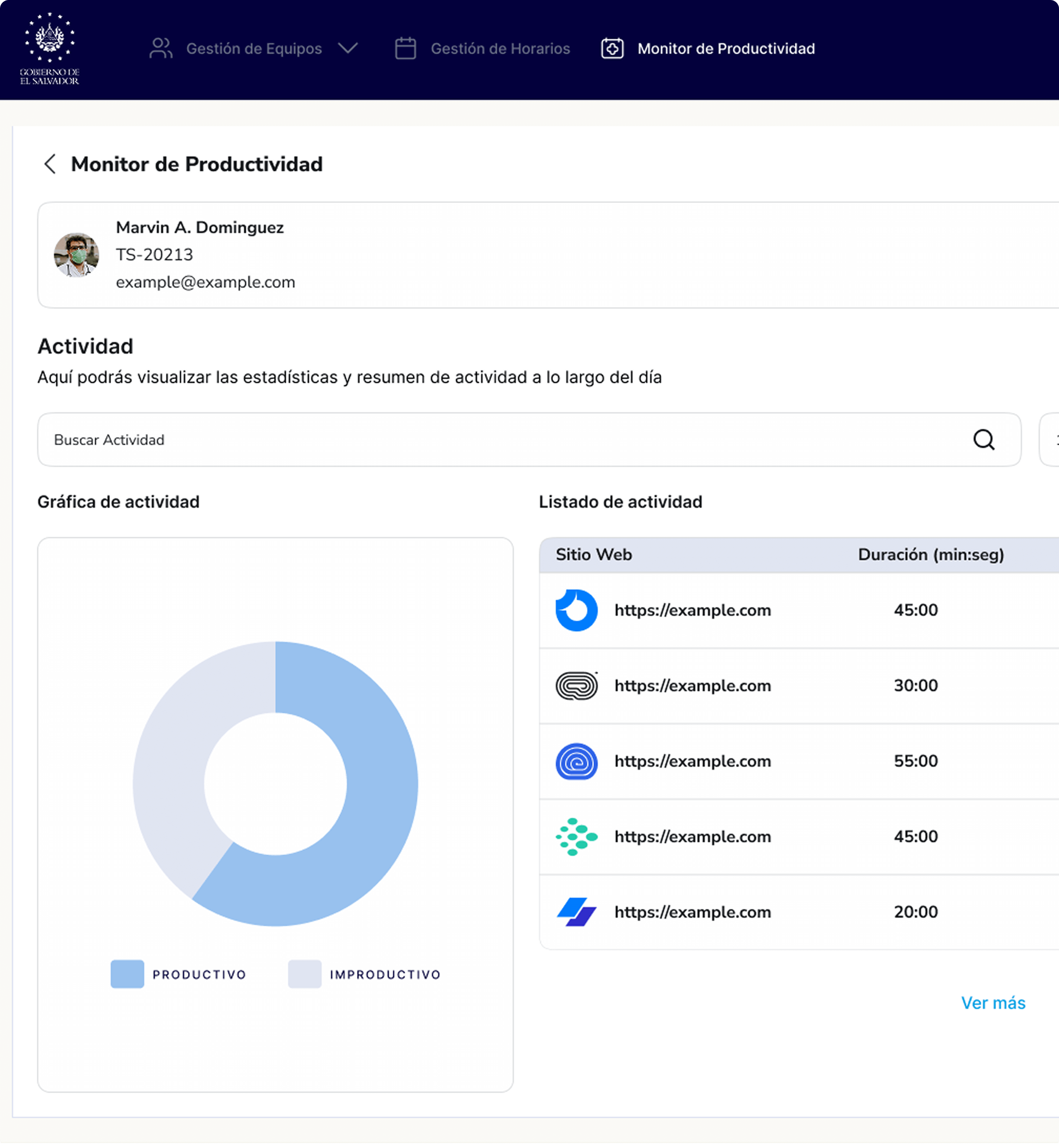Screen dimensions: 1059x1148
Task: Click the blue angular logo in last row
Action: pos(576,912)
